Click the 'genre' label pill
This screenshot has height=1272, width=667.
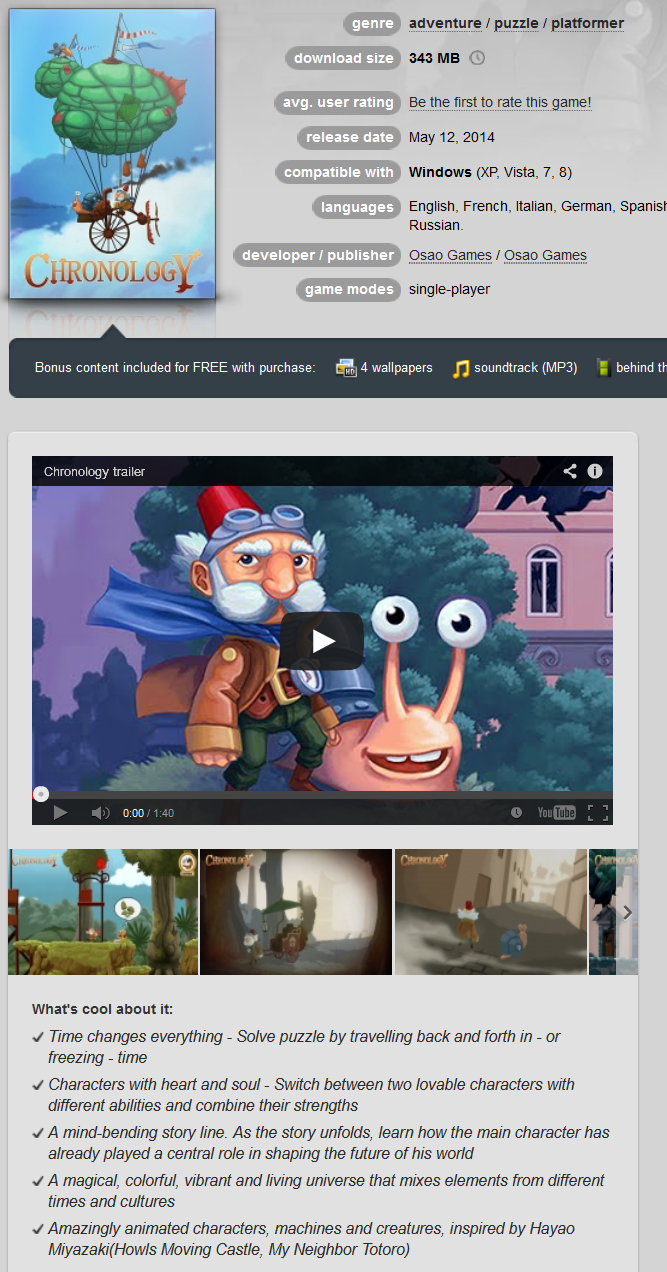(x=372, y=23)
